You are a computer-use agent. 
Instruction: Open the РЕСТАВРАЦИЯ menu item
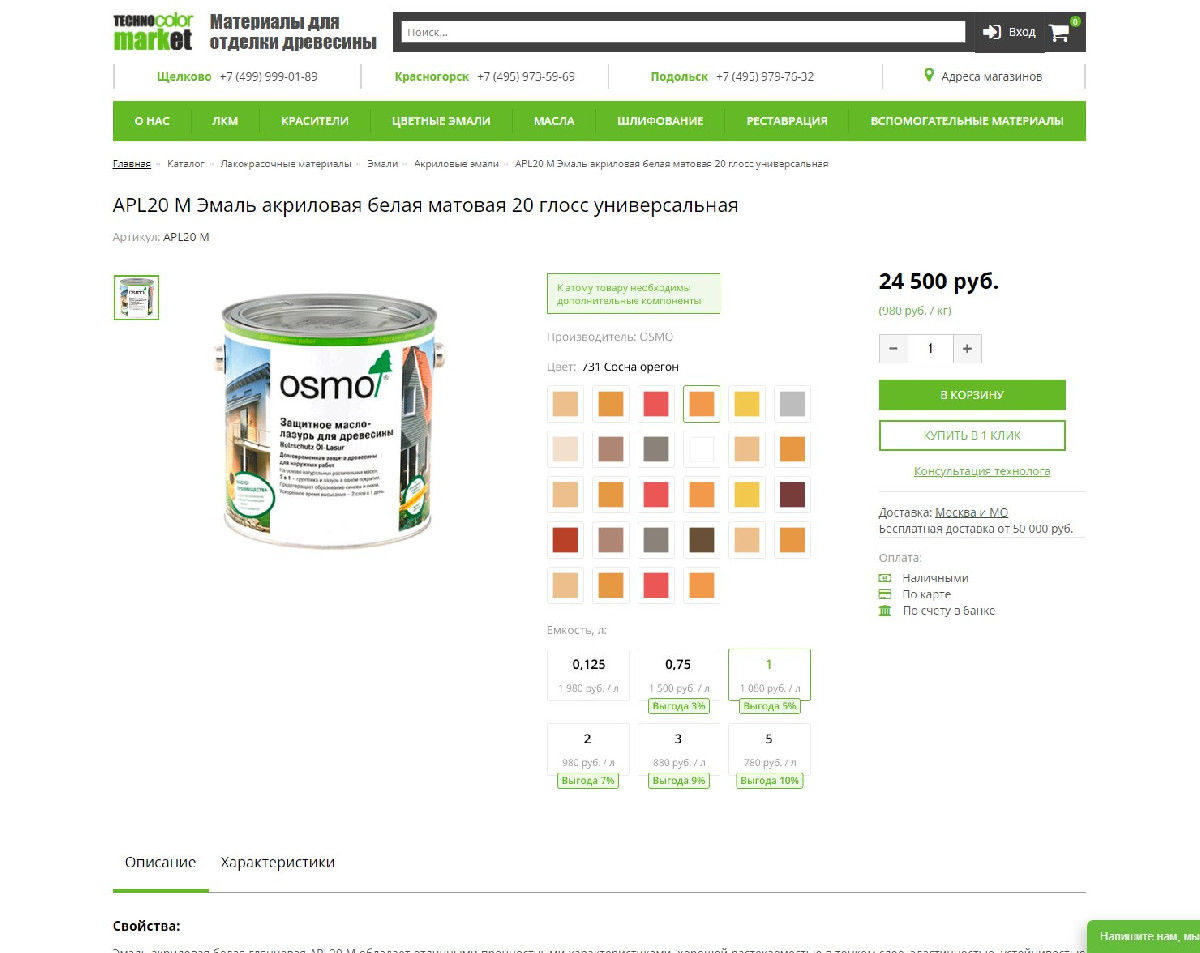[x=787, y=121]
